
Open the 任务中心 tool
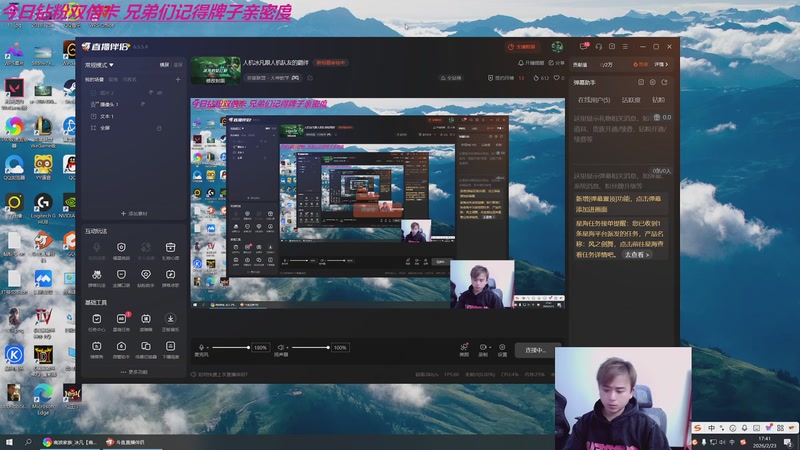(x=96, y=322)
